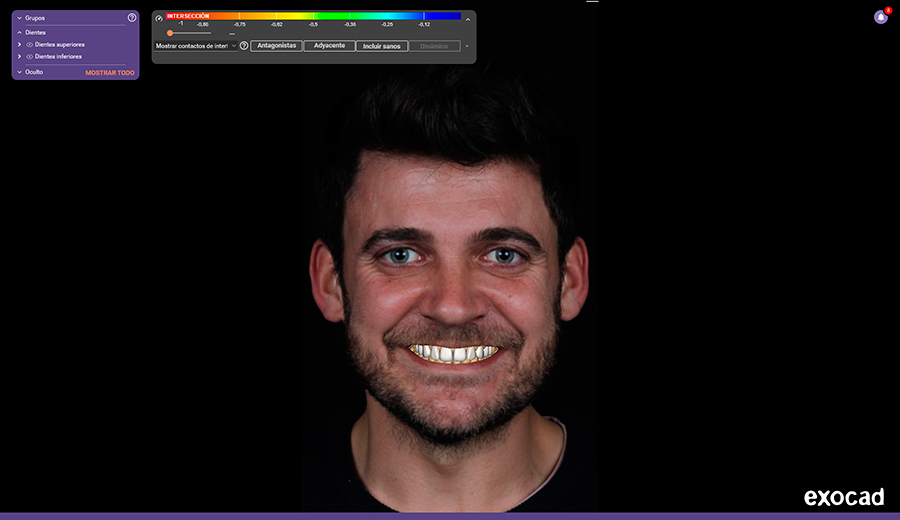900x520 pixels.
Task: Click the MOSTRAR TODO link
Action: click(110, 73)
